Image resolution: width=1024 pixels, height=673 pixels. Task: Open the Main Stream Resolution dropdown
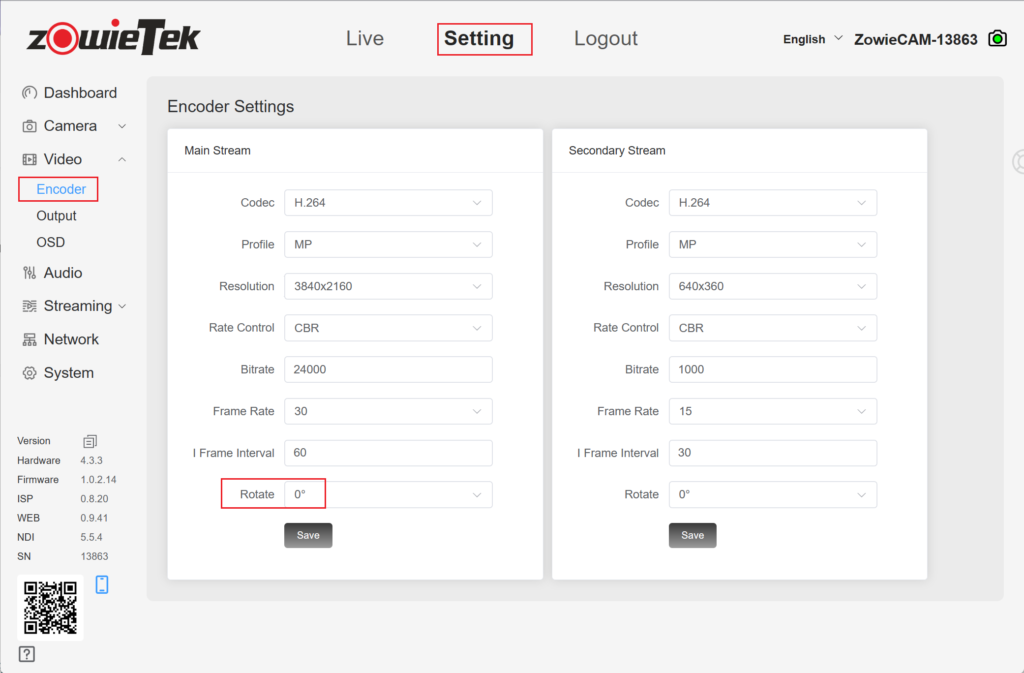(388, 286)
